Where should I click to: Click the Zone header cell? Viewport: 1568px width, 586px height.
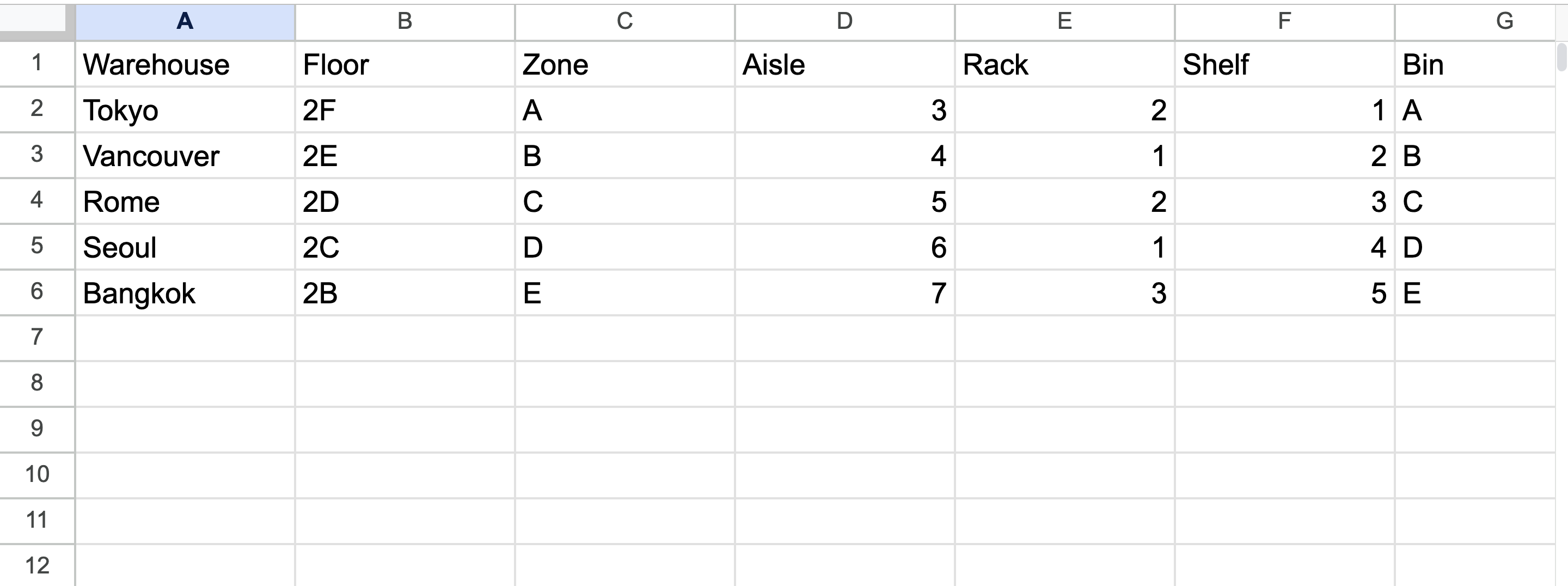[x=624, y=65]
